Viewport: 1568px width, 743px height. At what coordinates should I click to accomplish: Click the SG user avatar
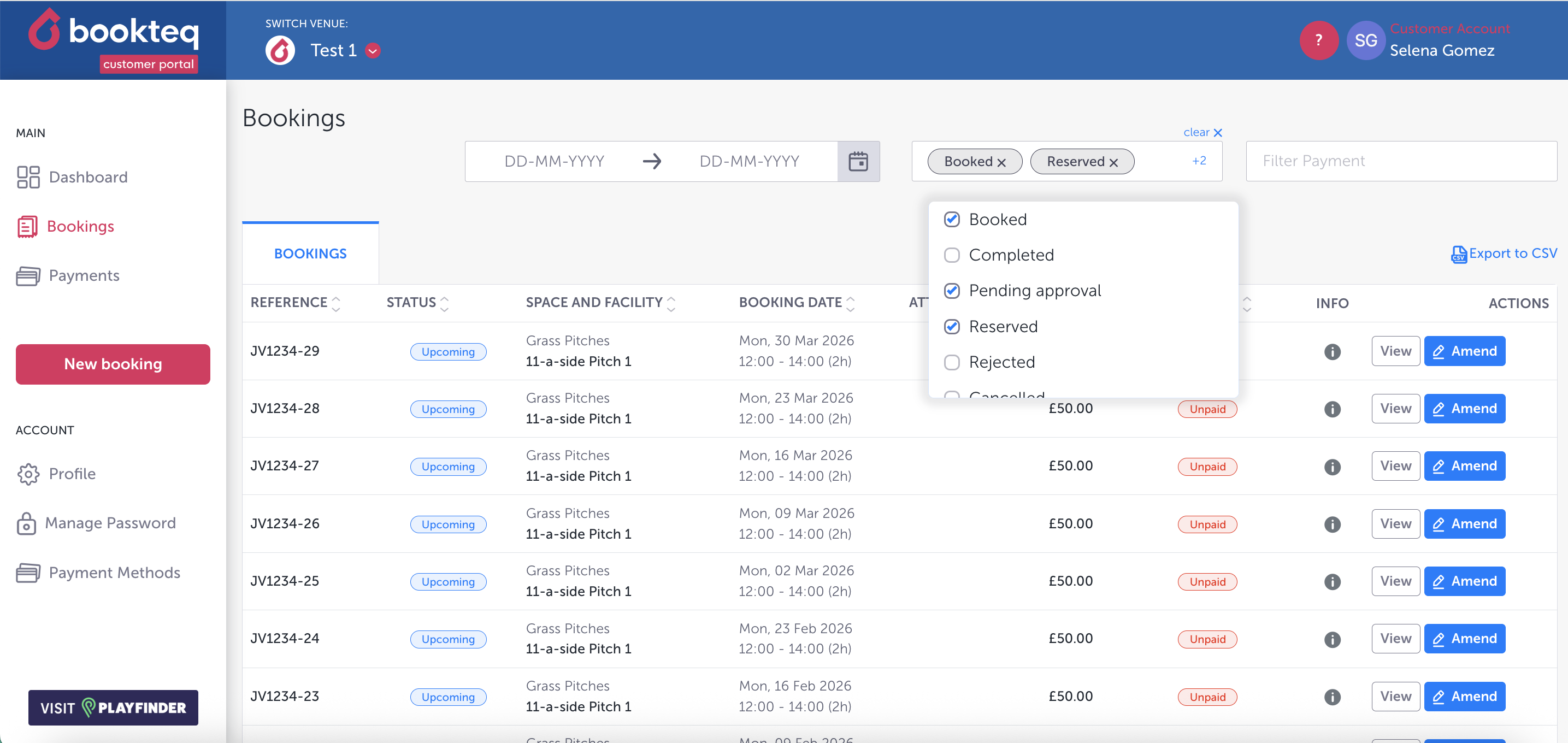pos(1365,41)
